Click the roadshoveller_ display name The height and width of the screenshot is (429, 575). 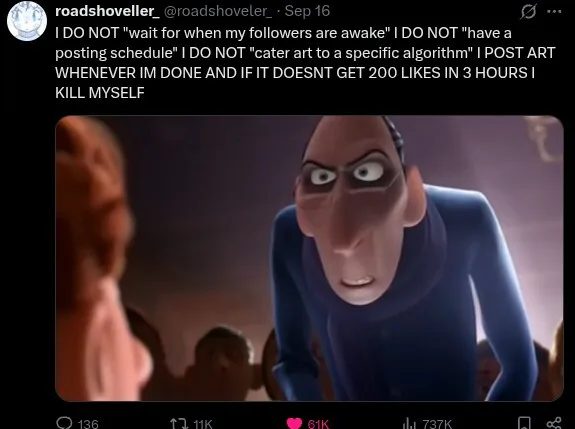click(x=107, y=11)
